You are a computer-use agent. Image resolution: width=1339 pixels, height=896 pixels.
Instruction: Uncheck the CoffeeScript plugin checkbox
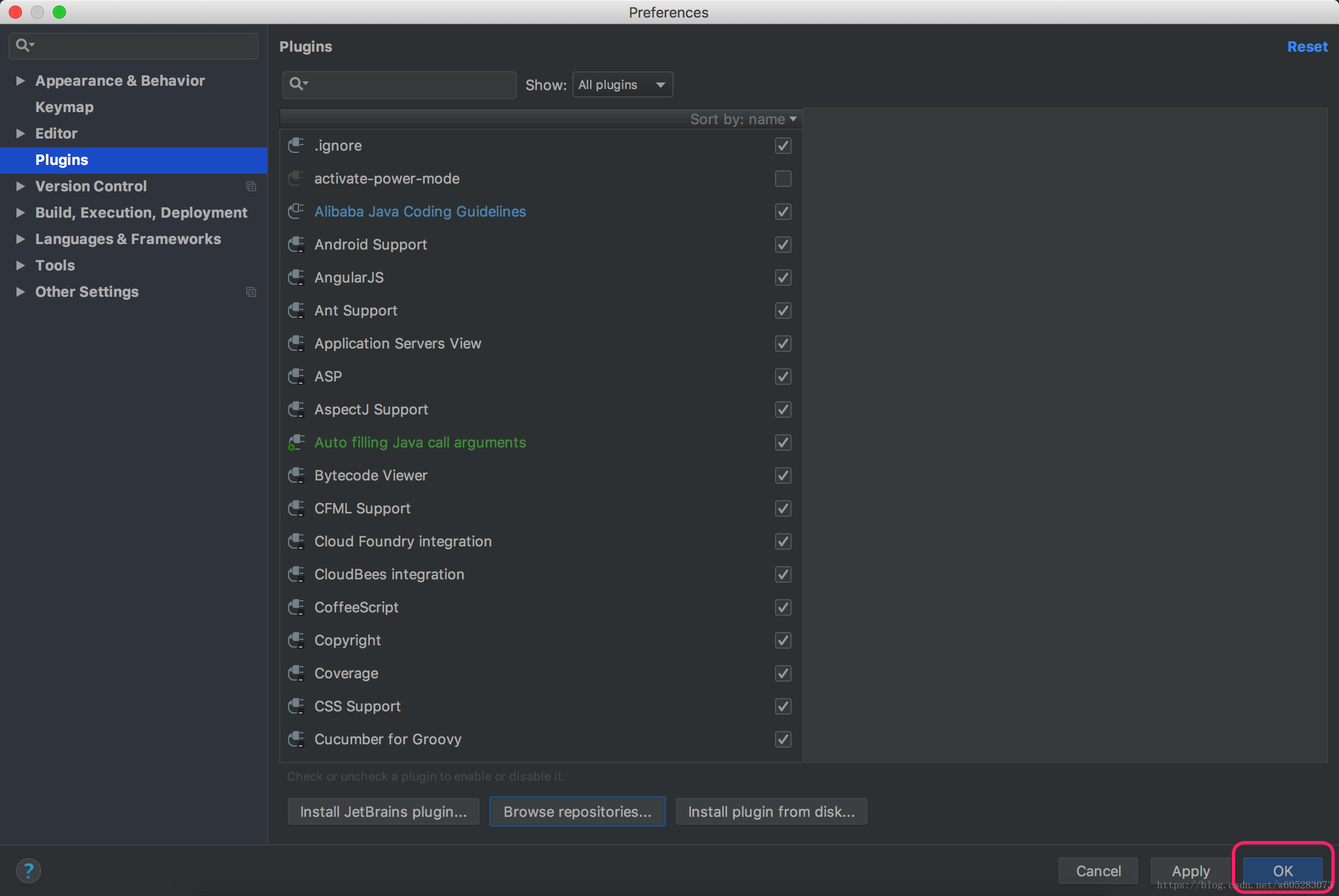[x=783, y=607]
